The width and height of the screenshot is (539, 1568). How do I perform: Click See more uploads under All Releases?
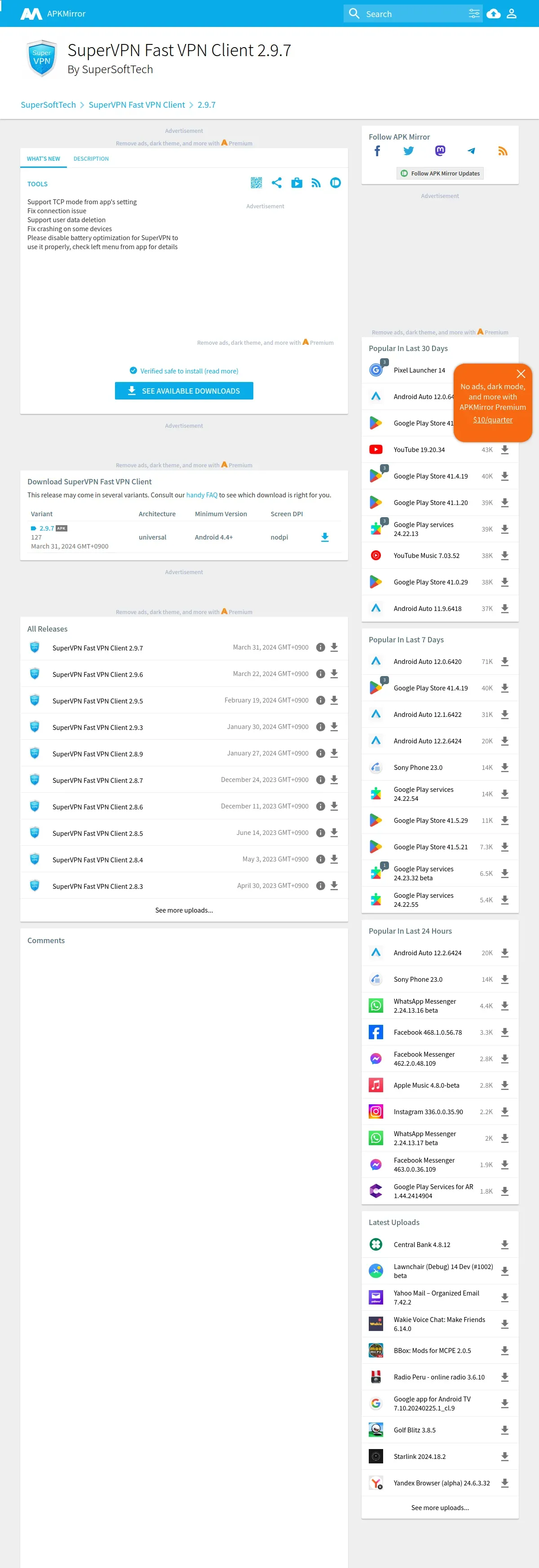pyautogui.click(x=184, y=910)
